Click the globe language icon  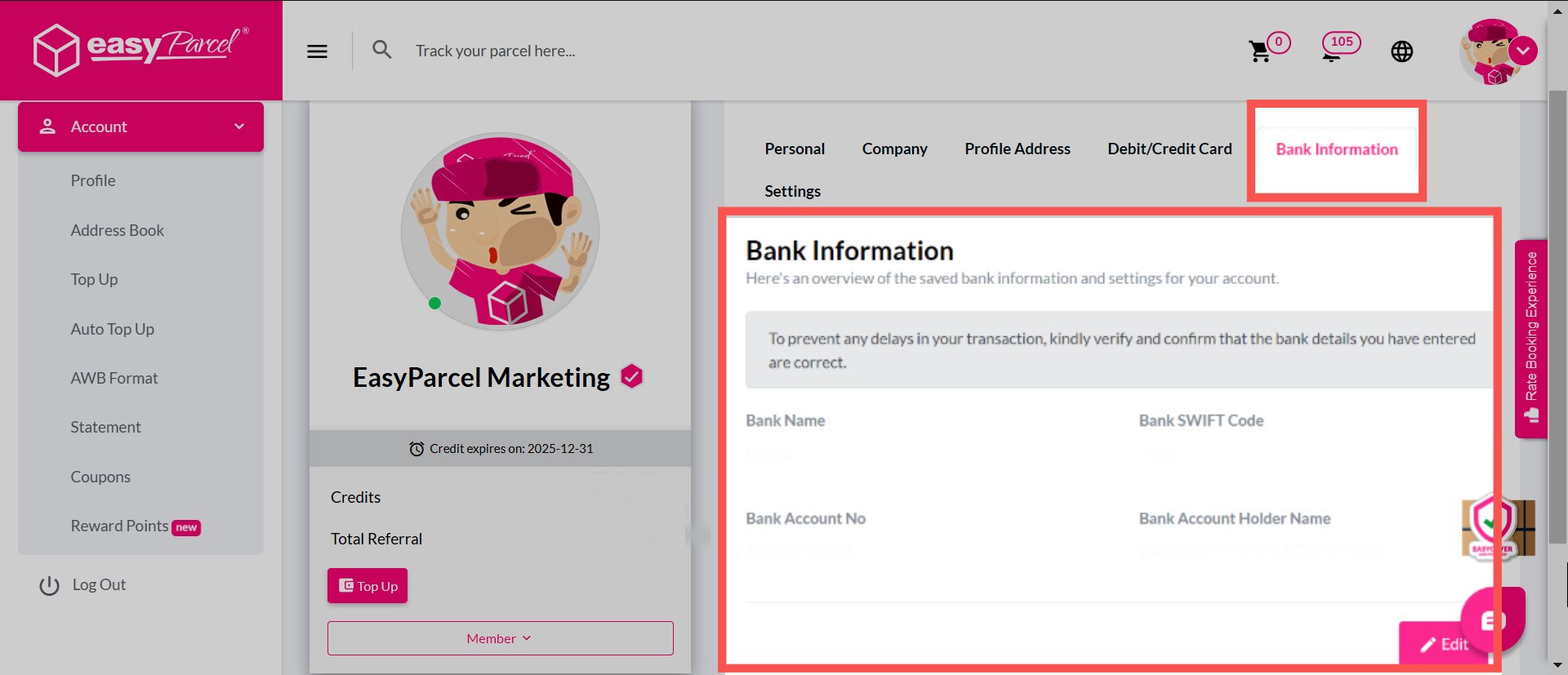1401,51
